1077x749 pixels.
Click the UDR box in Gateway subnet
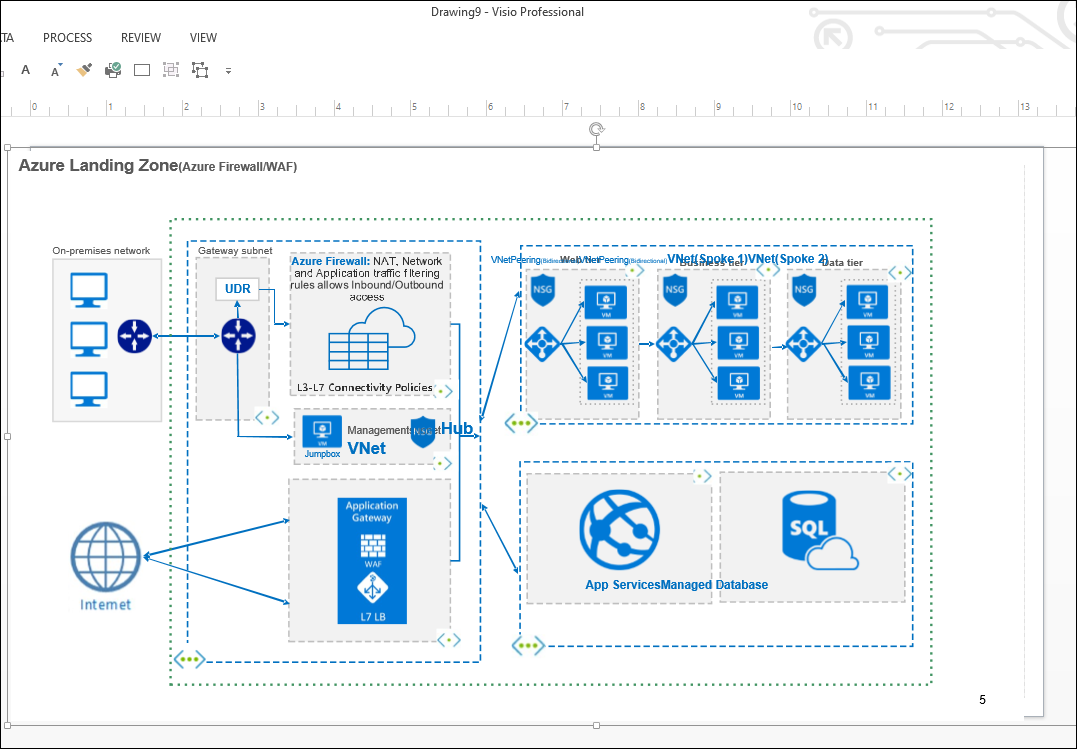tap(238, 289)
